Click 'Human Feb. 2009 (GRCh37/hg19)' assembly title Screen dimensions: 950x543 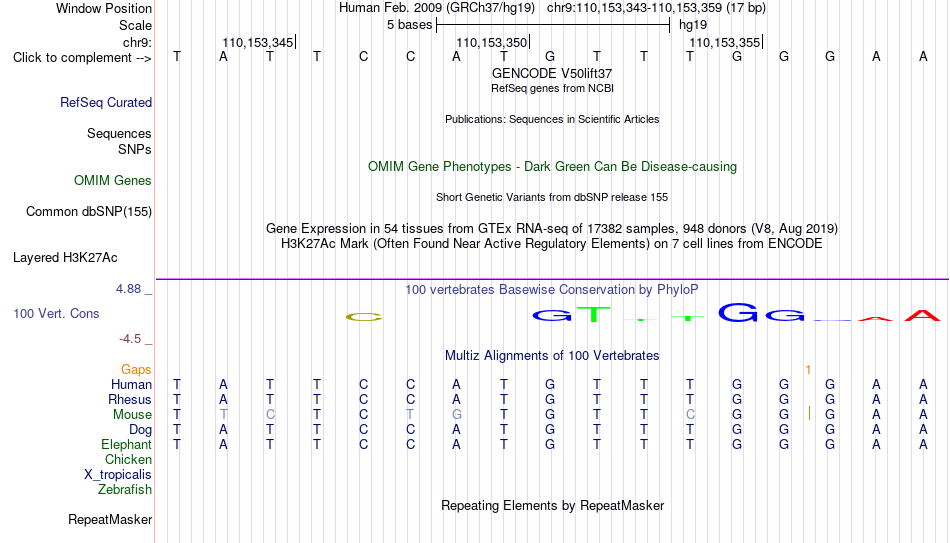click(437, 8)
